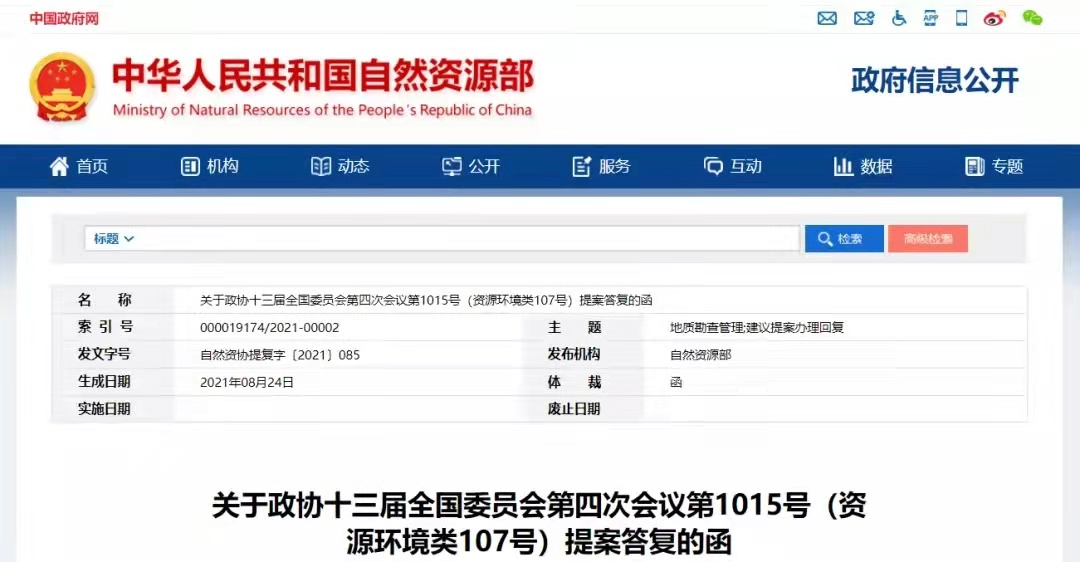Open the envelope-with-person mailbox icon
Screen dimensions: 1080x562
864,19
